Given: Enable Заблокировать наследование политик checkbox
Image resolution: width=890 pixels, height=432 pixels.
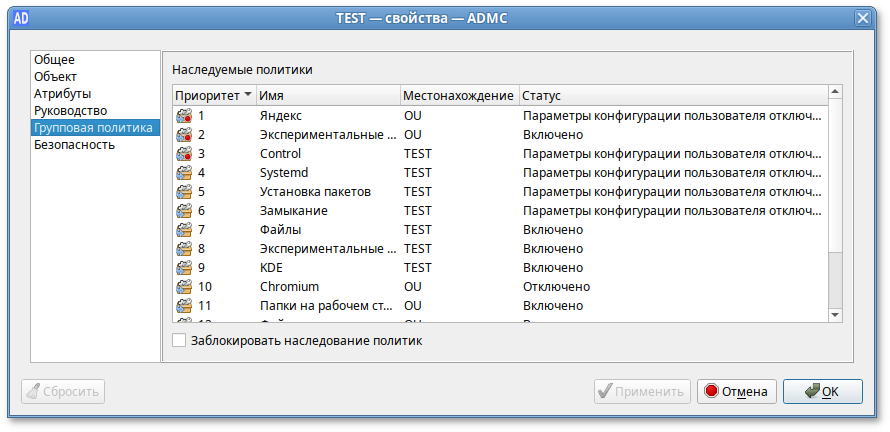Looking at the screenshot, I should [179, 341].
